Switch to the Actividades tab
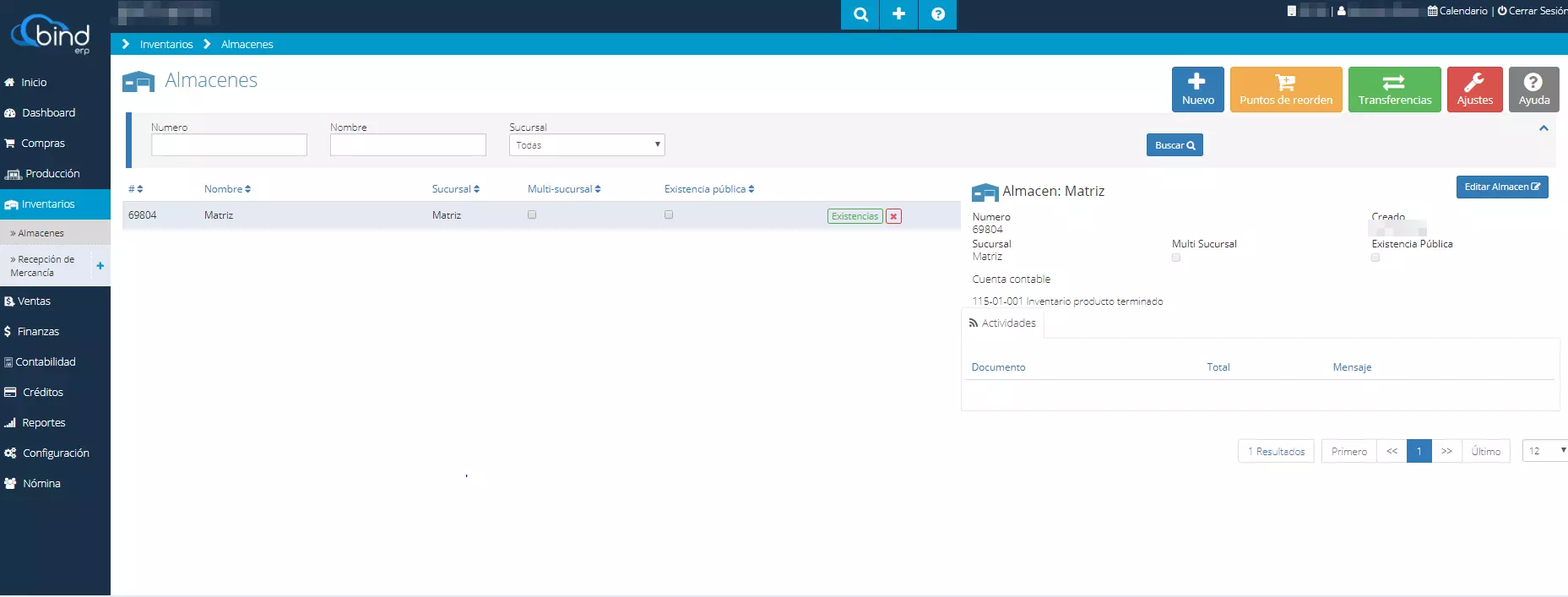This screenshot has height=597, width=1568. tap(1002, 323)
